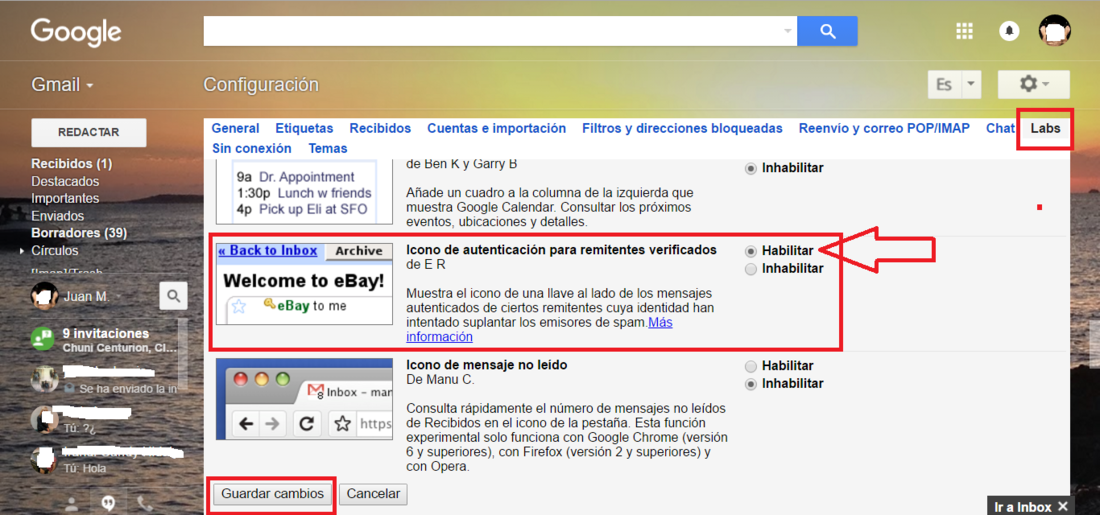The width and height of the screenshot is (1100, 515).
Task: Open the 9 invitaciones chat icon
Action: [43, 339]
